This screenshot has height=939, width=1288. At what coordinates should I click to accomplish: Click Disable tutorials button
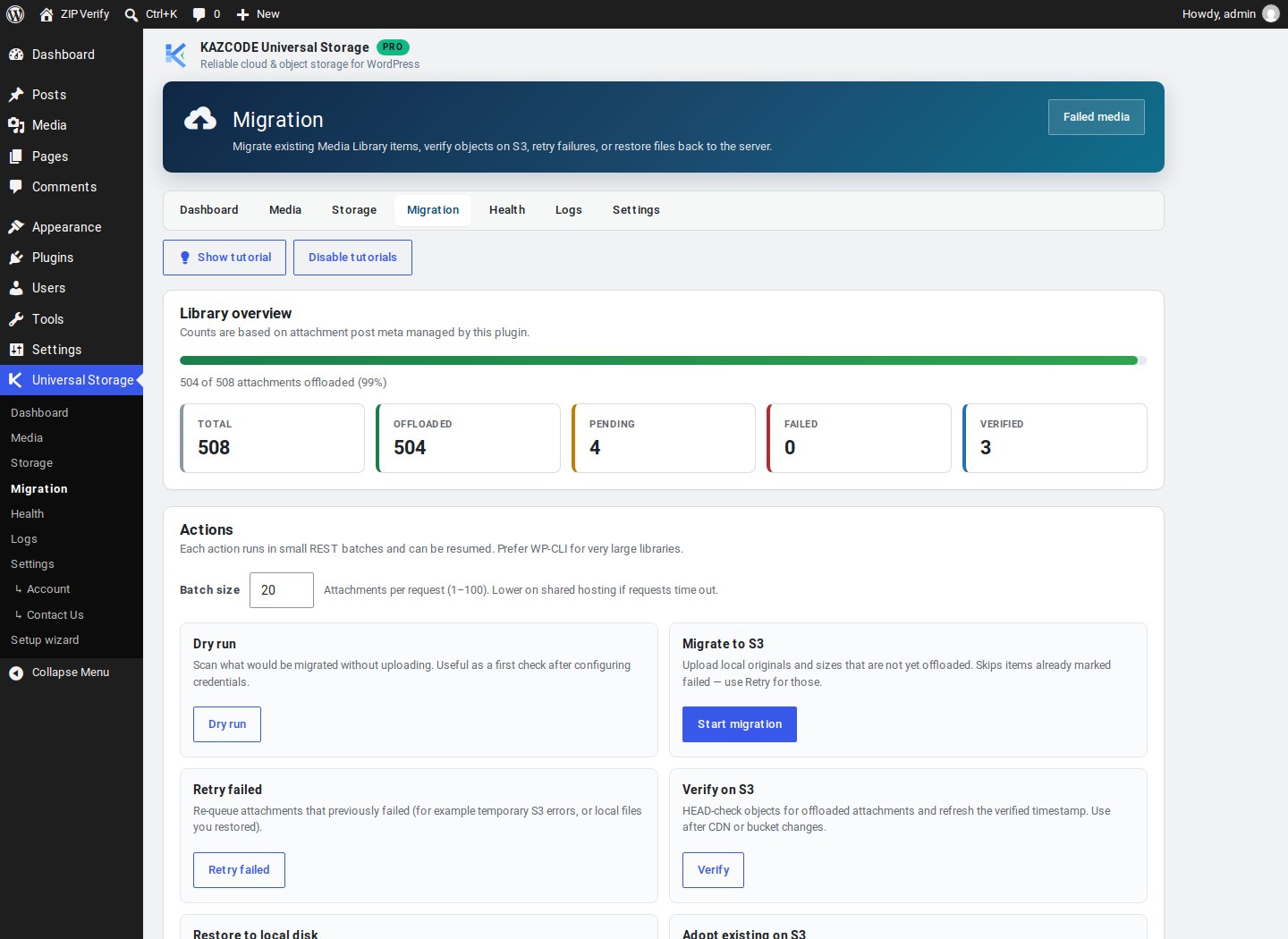pyautogui.click(x=352, y=258)
